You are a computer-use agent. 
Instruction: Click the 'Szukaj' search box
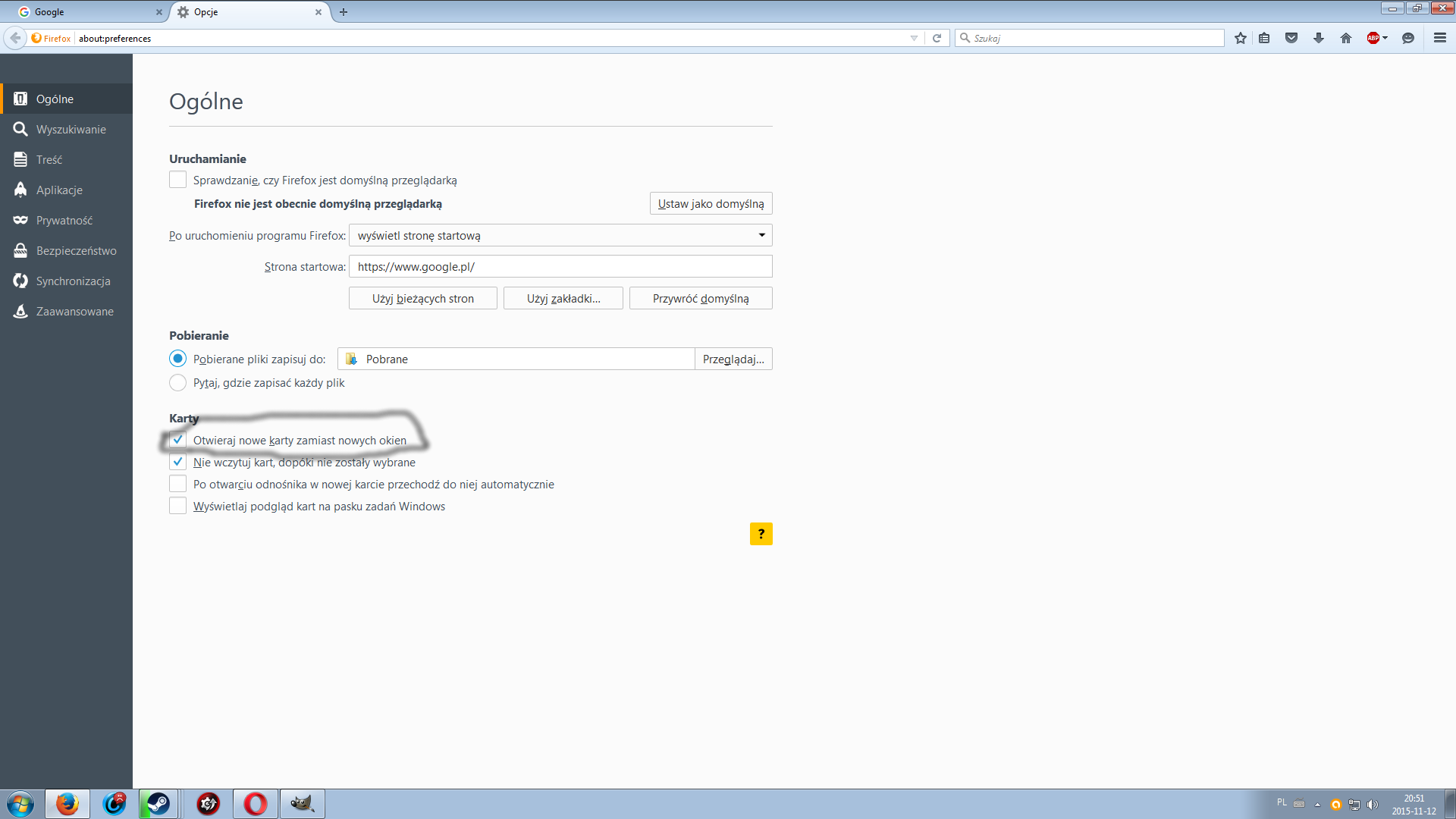pos(1089,38)
